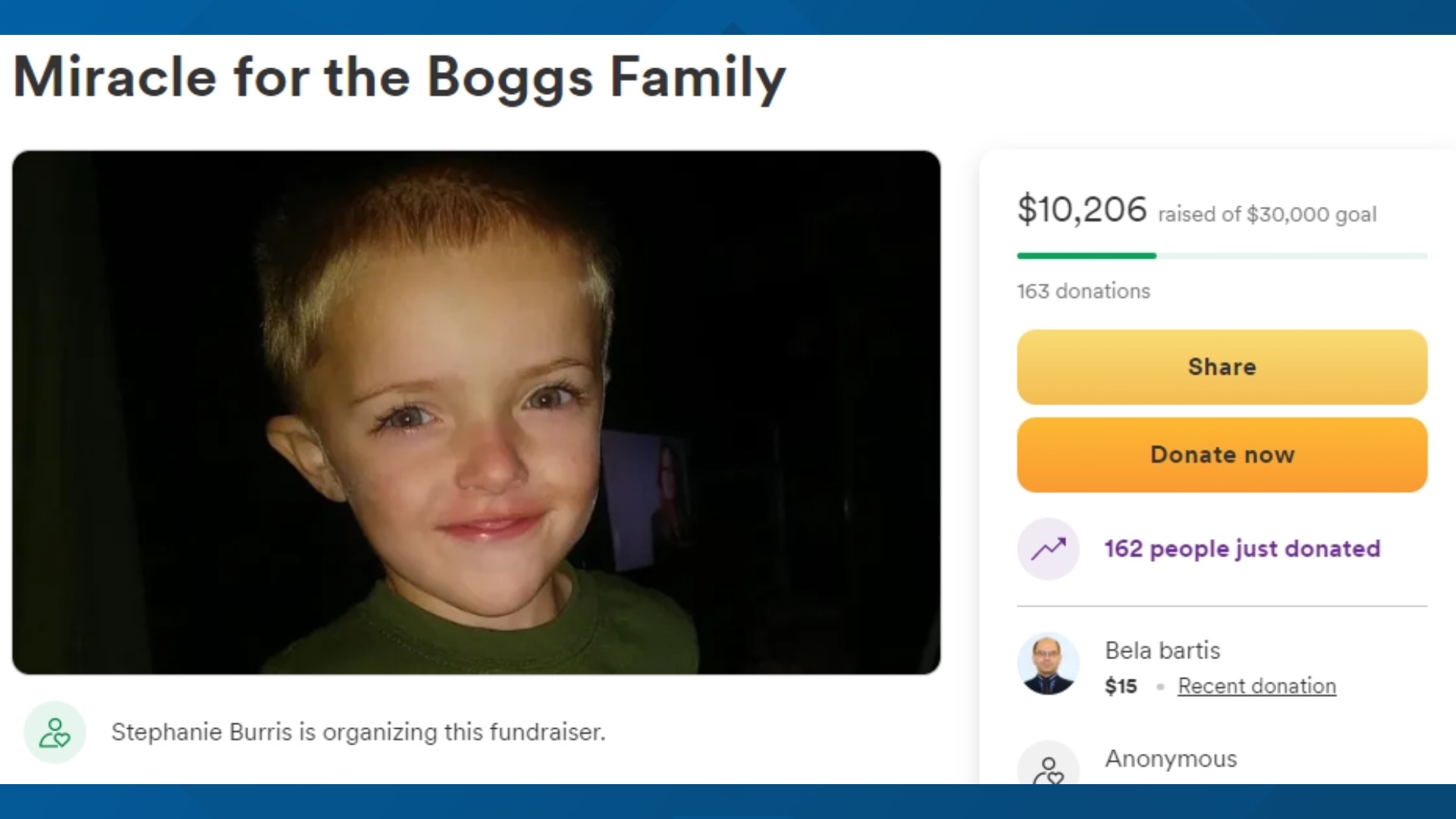This screenshot has width=1456, height=819.
Task: Select the 162 people just donated text
Action: tap(1242, 549)
